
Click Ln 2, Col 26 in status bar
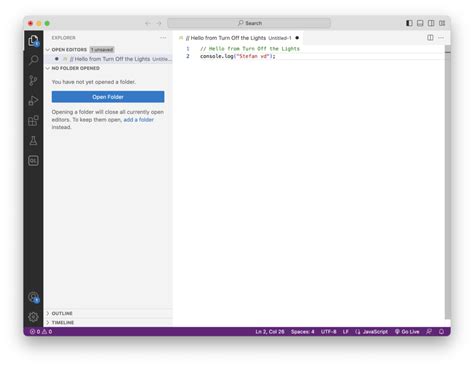click(270, 332)
